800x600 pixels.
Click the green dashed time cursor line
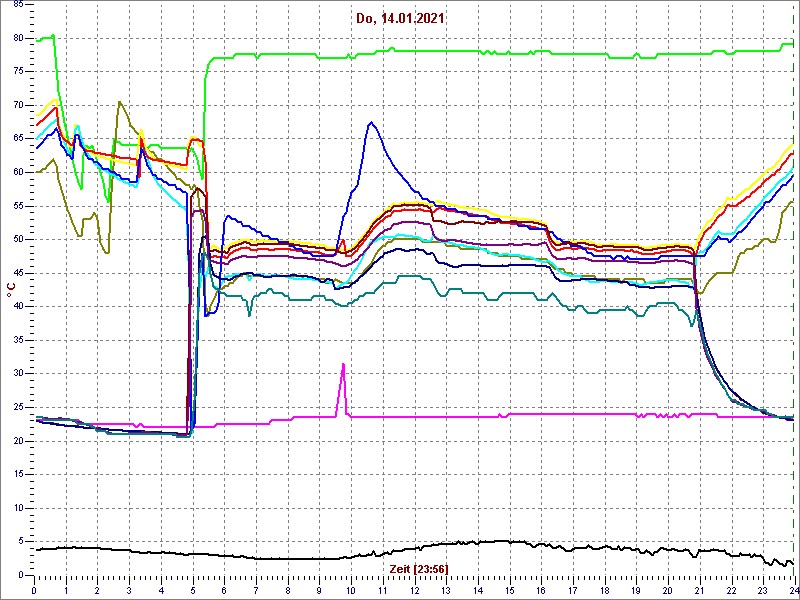792,289
